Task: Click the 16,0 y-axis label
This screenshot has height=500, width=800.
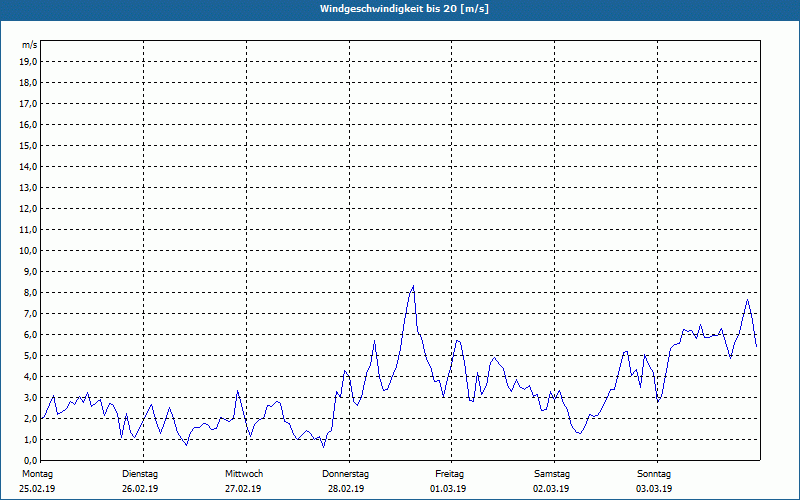Action: tap(28, 124)
